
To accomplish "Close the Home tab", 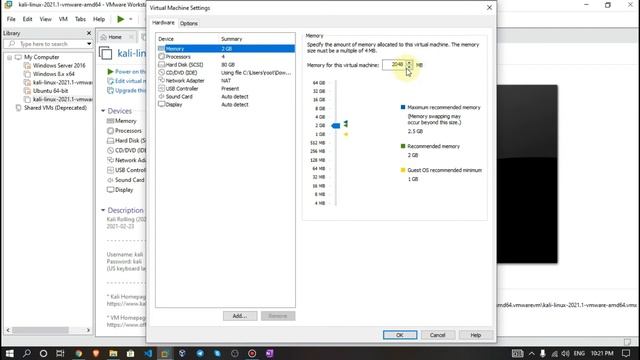I will [x=131, y=37].
